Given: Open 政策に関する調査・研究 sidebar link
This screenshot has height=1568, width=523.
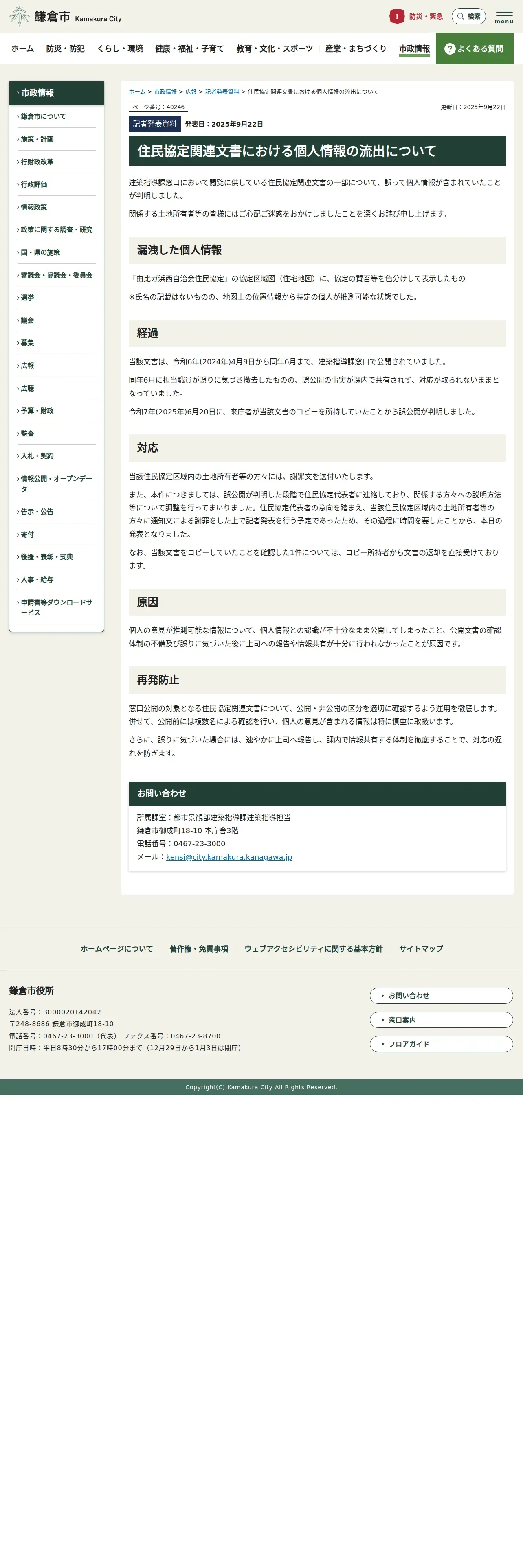Looking at the screenshot, I should 56,230.
